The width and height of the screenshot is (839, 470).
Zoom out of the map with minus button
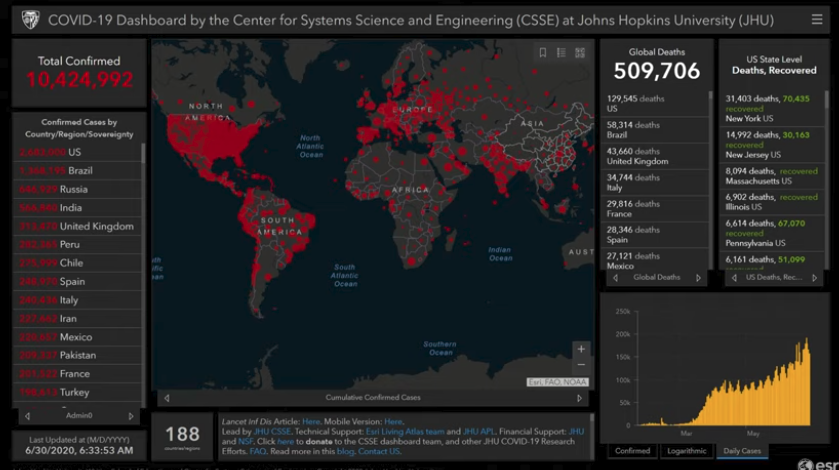(581, 365)
